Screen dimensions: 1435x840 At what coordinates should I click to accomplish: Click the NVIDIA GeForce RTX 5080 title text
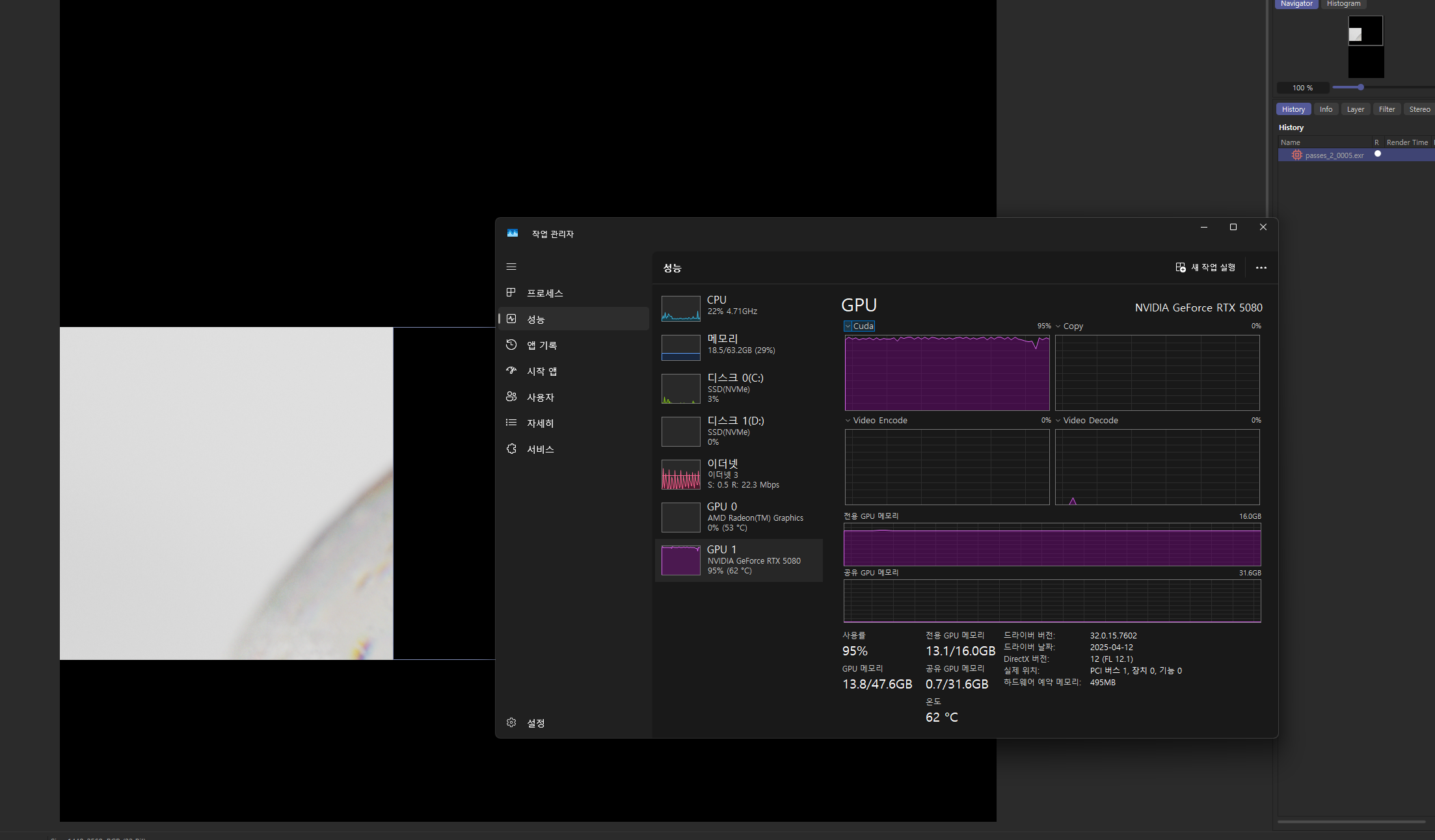1198,308
